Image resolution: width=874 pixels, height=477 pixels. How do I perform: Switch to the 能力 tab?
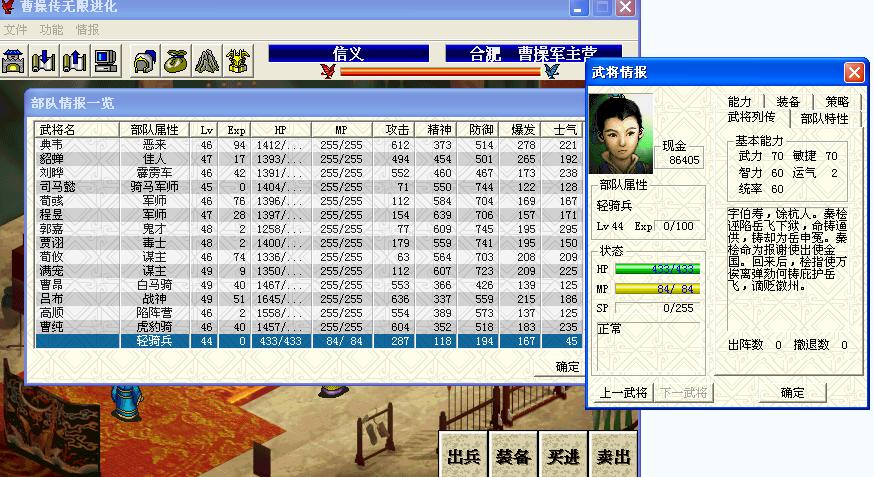click(x=740, y=102)
